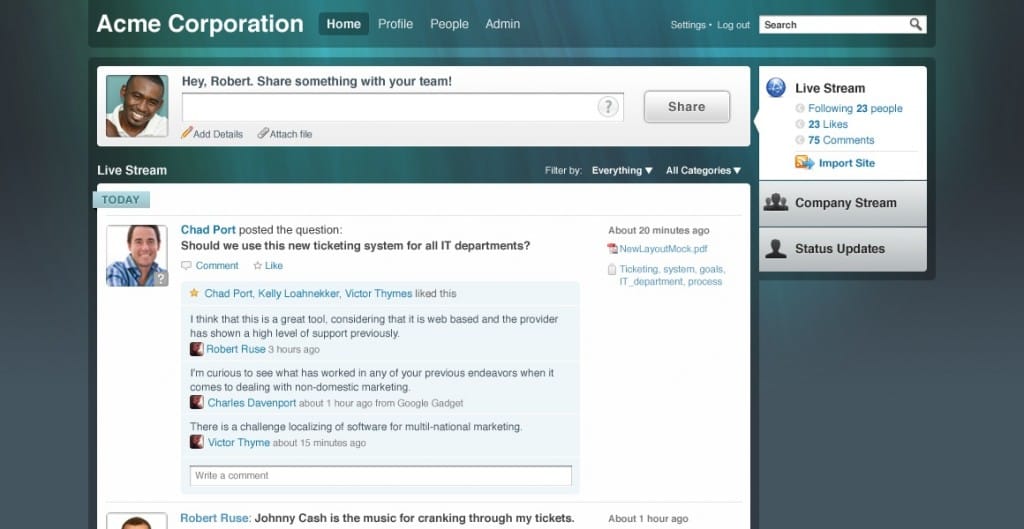Click the Company Stream people icon

tap(776, 202)
